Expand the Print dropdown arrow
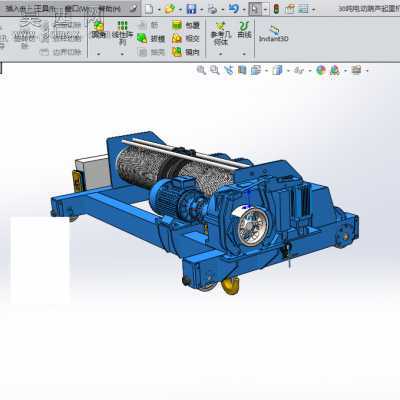This screenshot has height=400, width=400. (222, 10)
